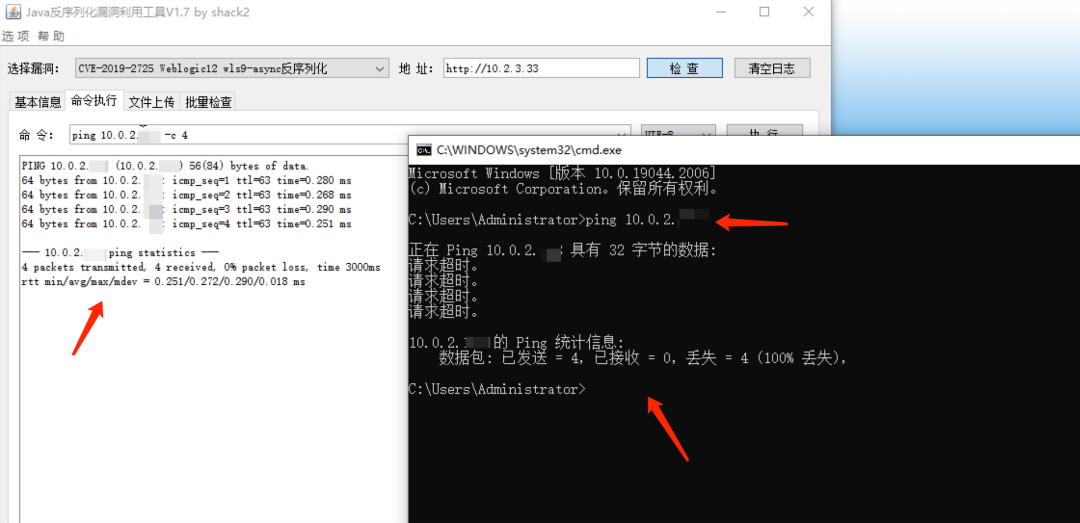Image resolution: width=1080 pixels, height=523 pixels.
Task: Minimize the Java tool window
Action: coord(720,12)
